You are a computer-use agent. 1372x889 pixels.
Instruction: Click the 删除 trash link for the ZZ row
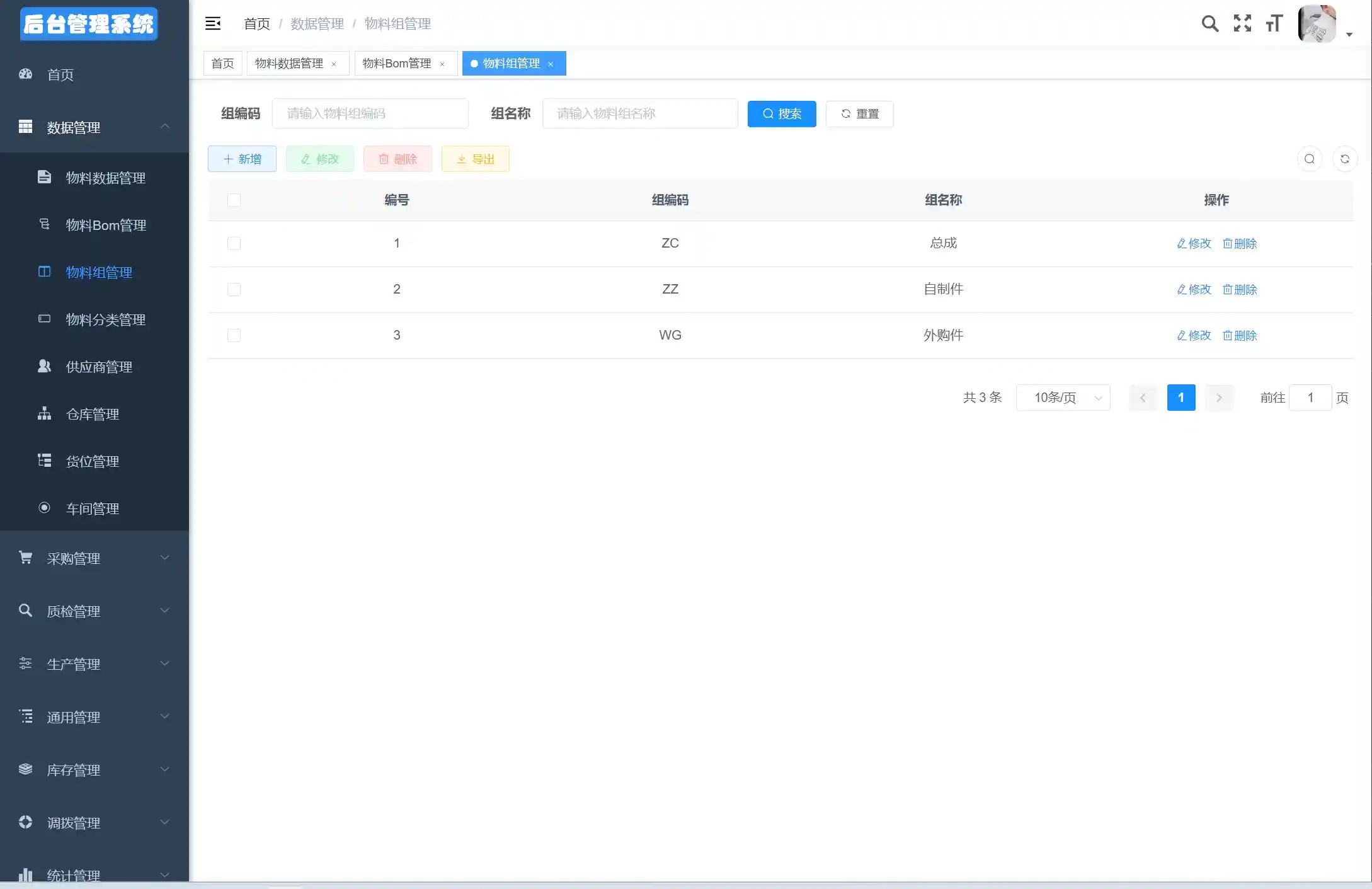pyautogui.click(x=1240, y=289)
